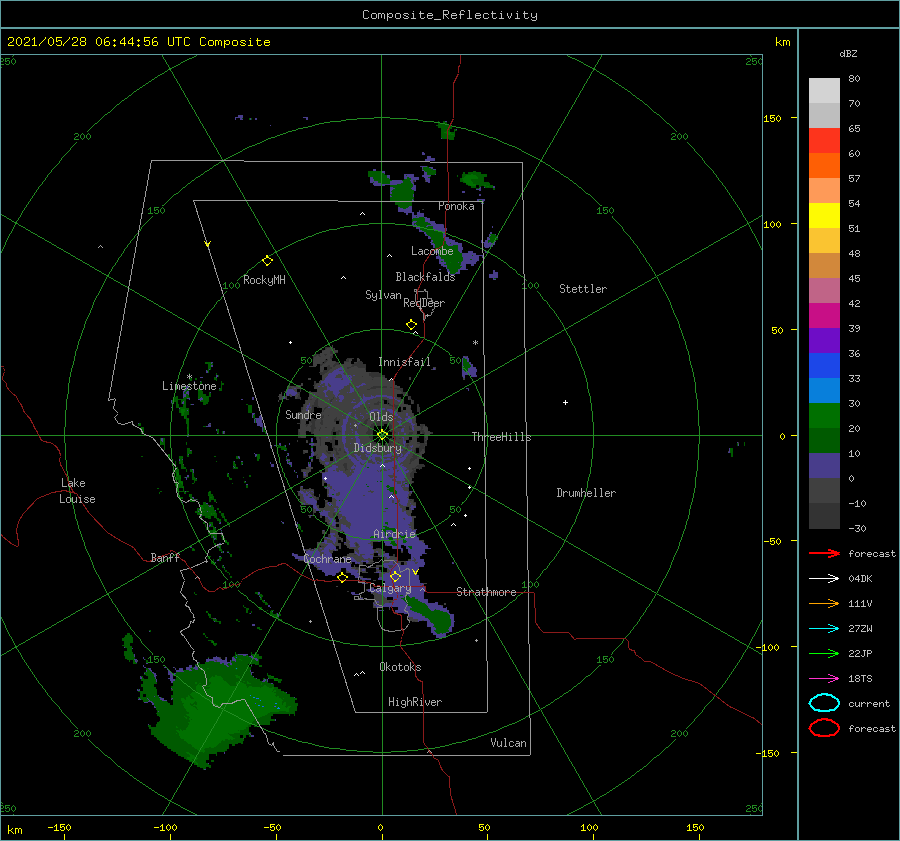Click the Composite_Reflectivity title text

[x=449, y=15]
